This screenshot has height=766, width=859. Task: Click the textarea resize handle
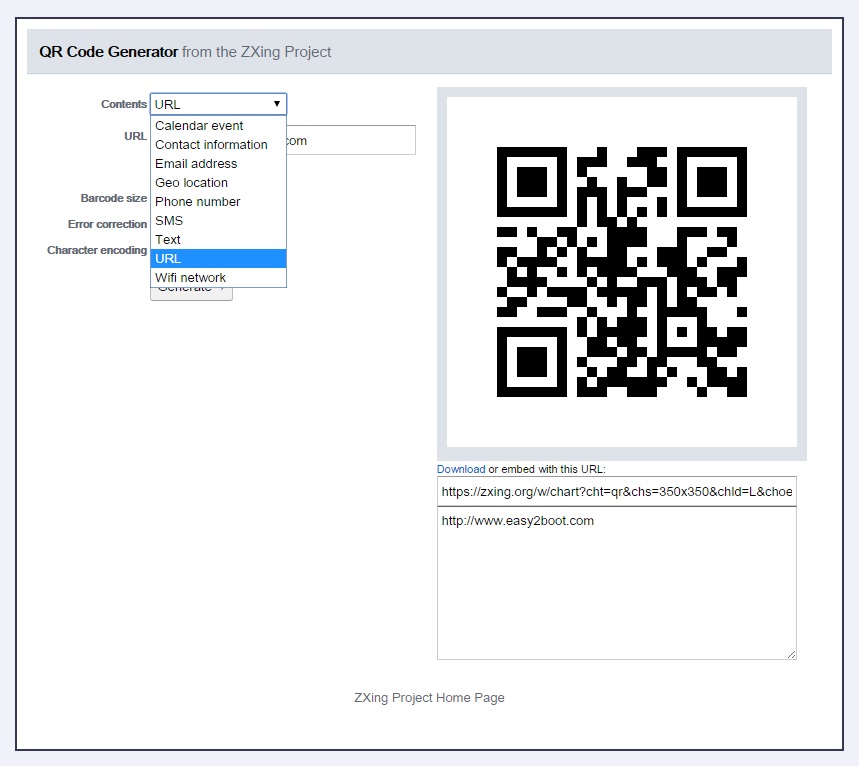pyautogui.click(x=791, y=654)
